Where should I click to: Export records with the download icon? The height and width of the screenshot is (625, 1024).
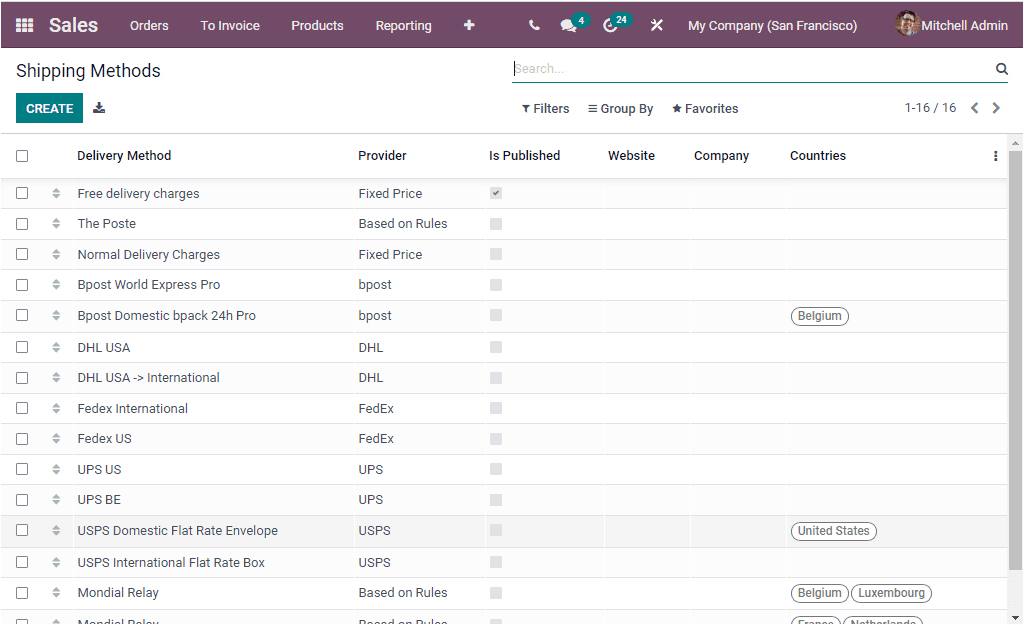(98, 107)
